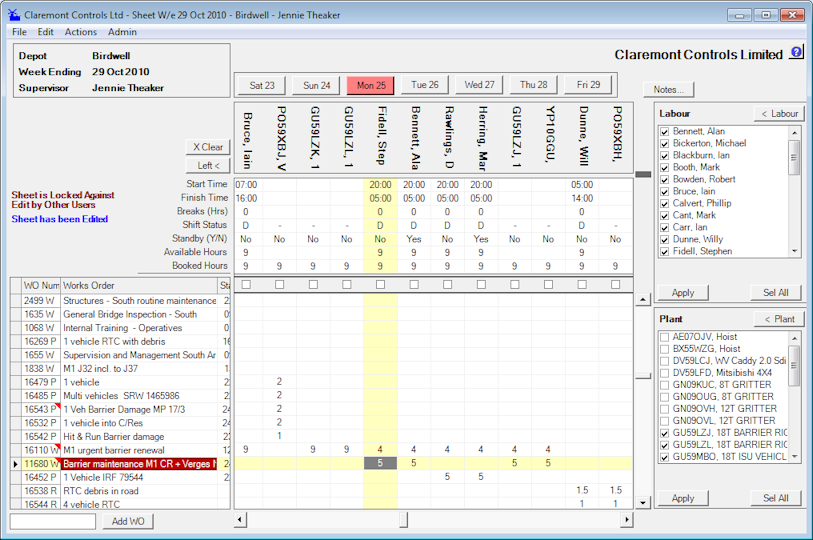This screenshot has width=813, height=540.
Task: Switch to the Tue 26 day tab
Action: 425,85
